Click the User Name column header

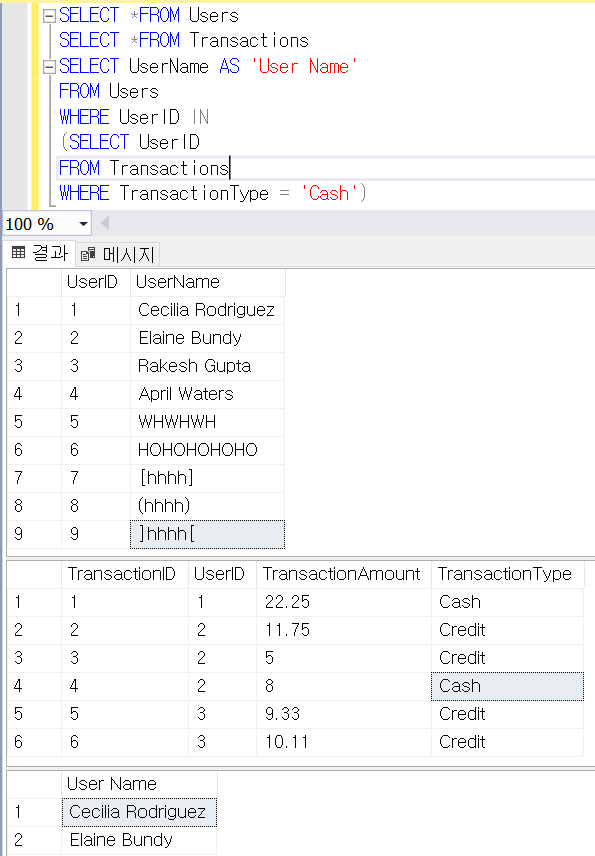click(139, 784)
